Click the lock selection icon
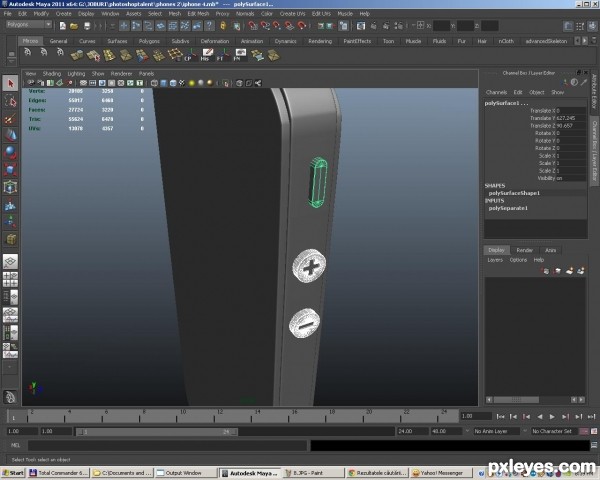 [x=223, y=26]
